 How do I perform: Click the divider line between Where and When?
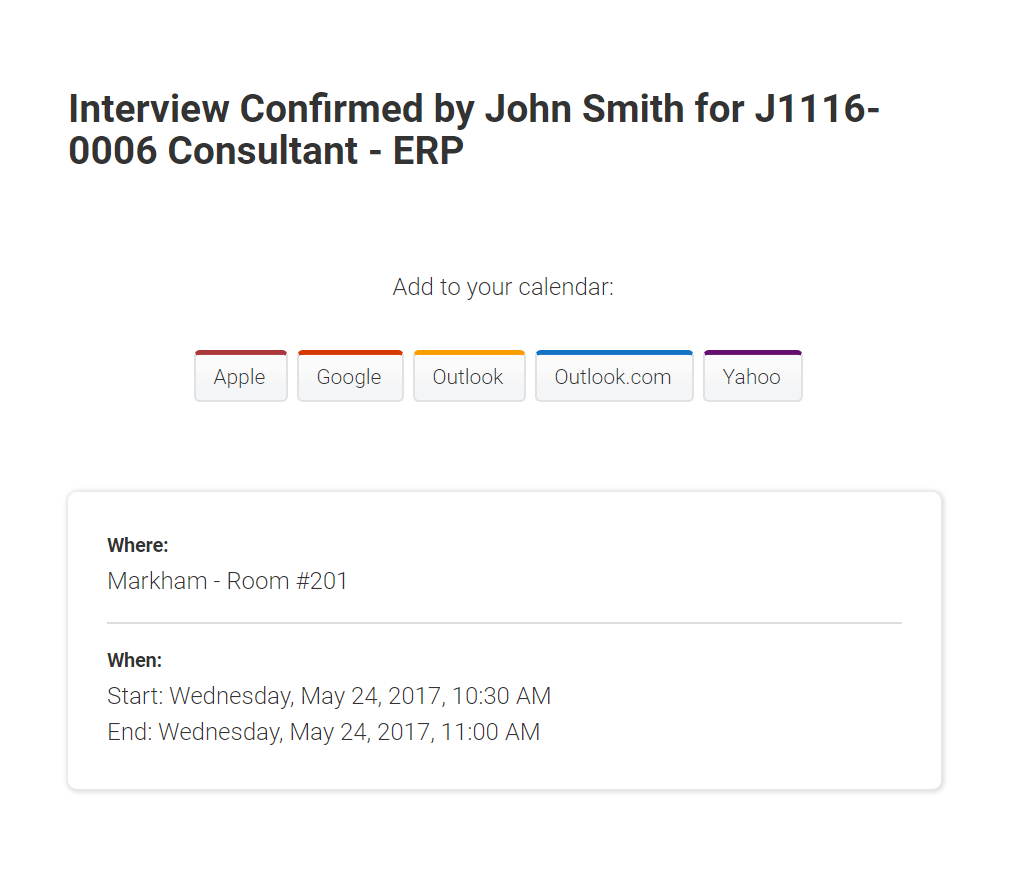(x=504, y=623)
